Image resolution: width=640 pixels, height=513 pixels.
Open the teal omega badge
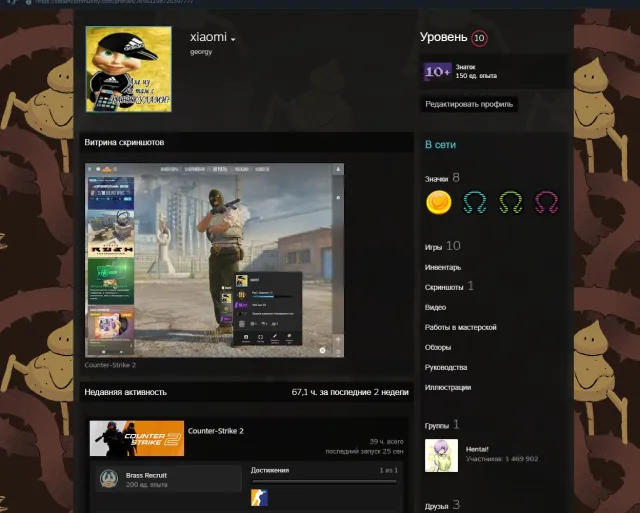pos(475,202)
